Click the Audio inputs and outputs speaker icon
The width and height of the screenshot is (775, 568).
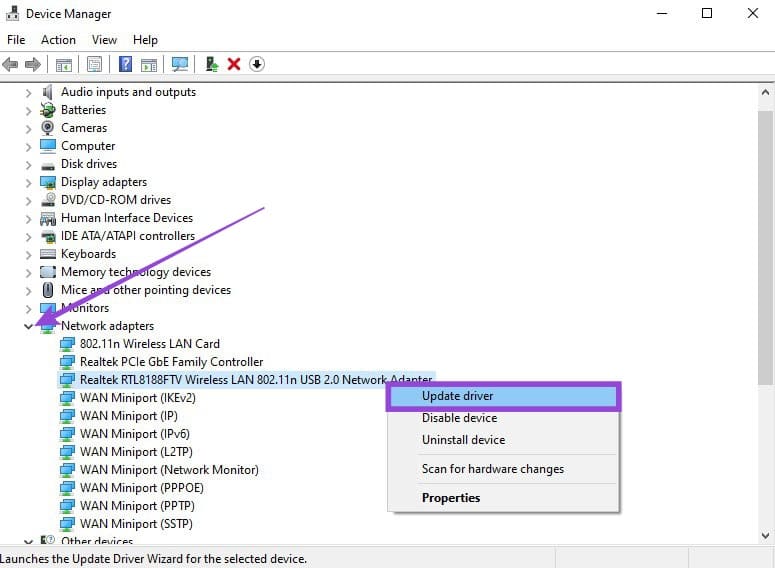tap(47, 92)
